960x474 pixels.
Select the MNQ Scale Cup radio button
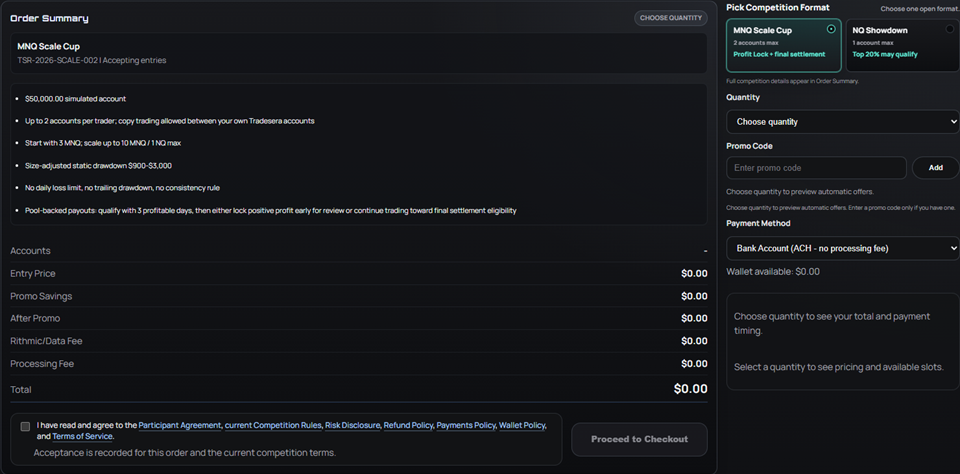831,29
